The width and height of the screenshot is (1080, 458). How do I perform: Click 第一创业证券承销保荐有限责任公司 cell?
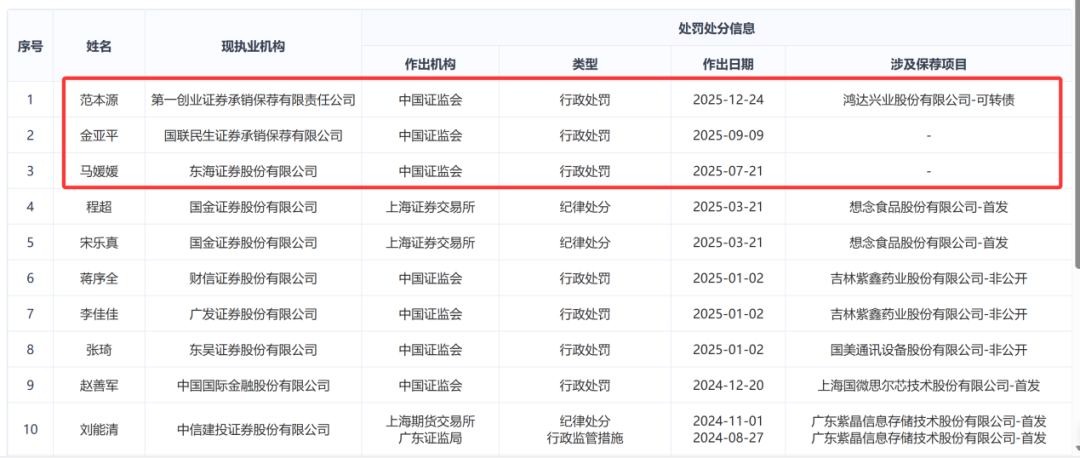[253, 100]
